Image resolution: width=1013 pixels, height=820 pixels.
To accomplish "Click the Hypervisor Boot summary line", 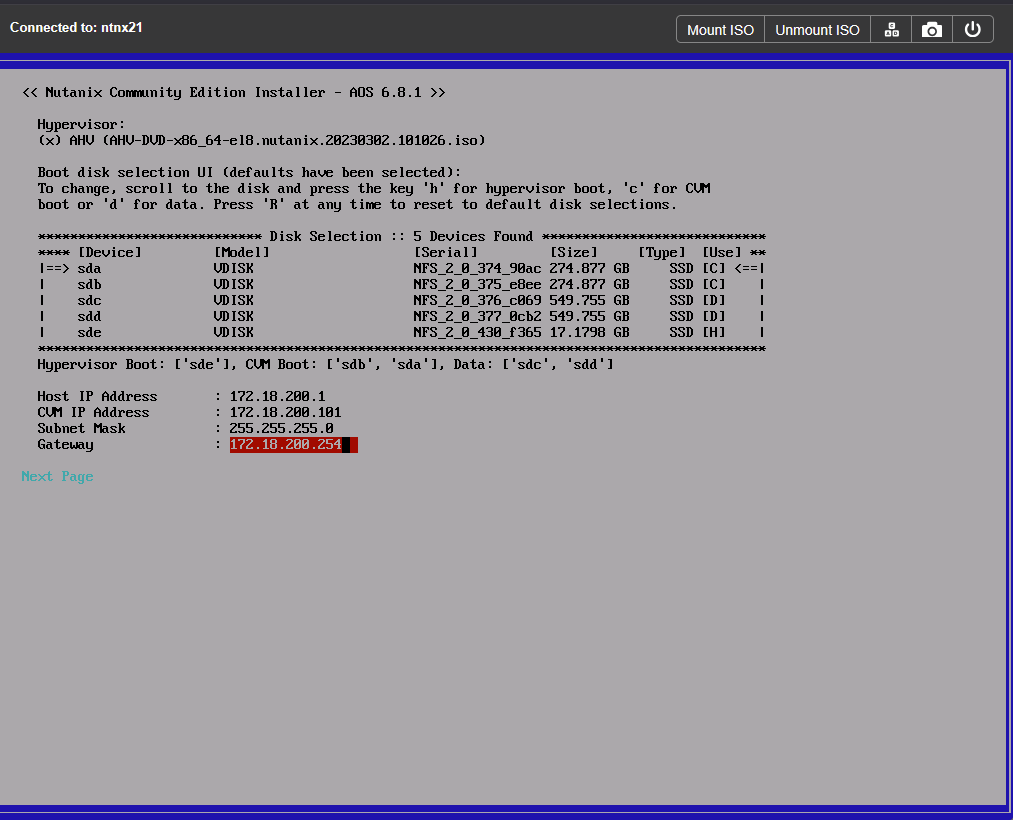I will coord(325,364).
